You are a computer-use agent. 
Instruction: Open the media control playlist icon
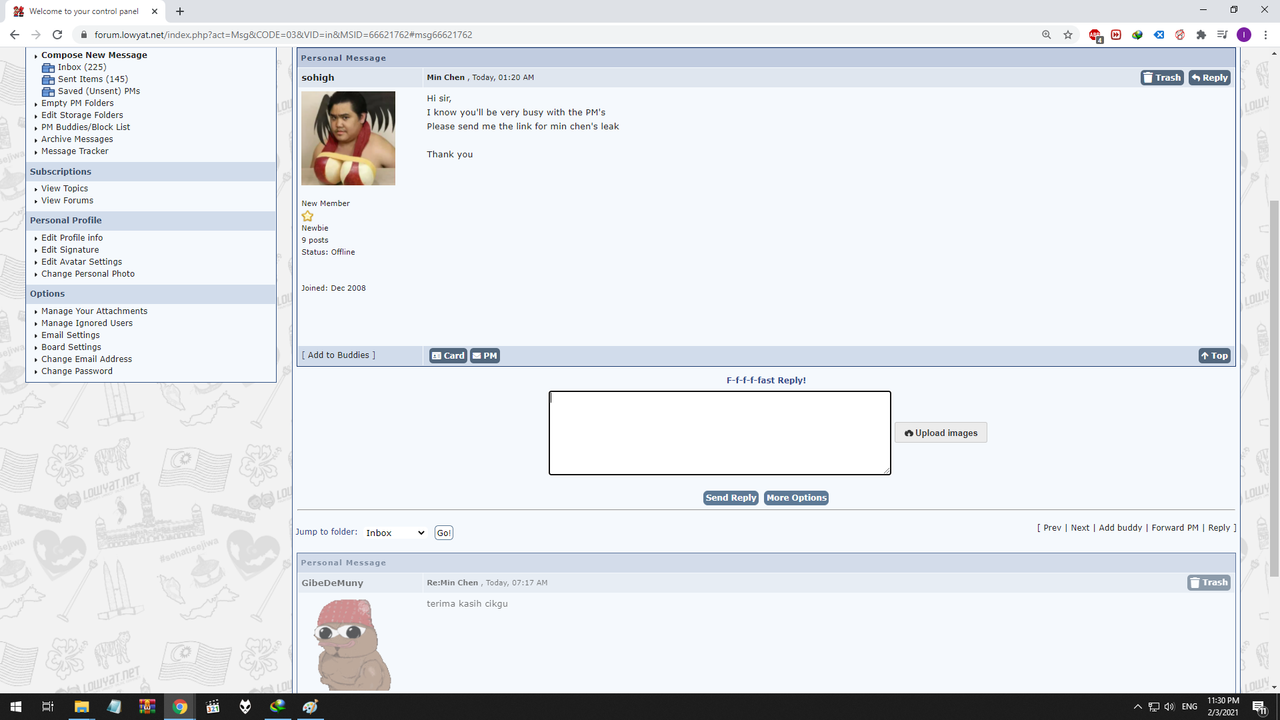pos(1222,35)
